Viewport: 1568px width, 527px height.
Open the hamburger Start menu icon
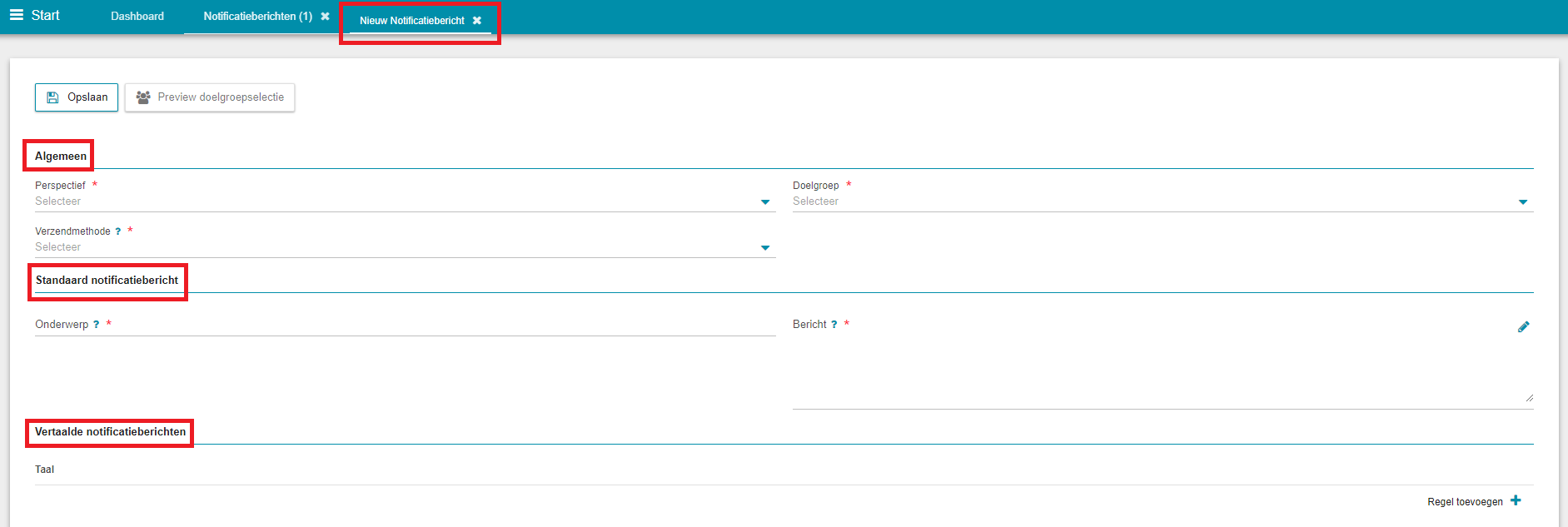(16, 15)
